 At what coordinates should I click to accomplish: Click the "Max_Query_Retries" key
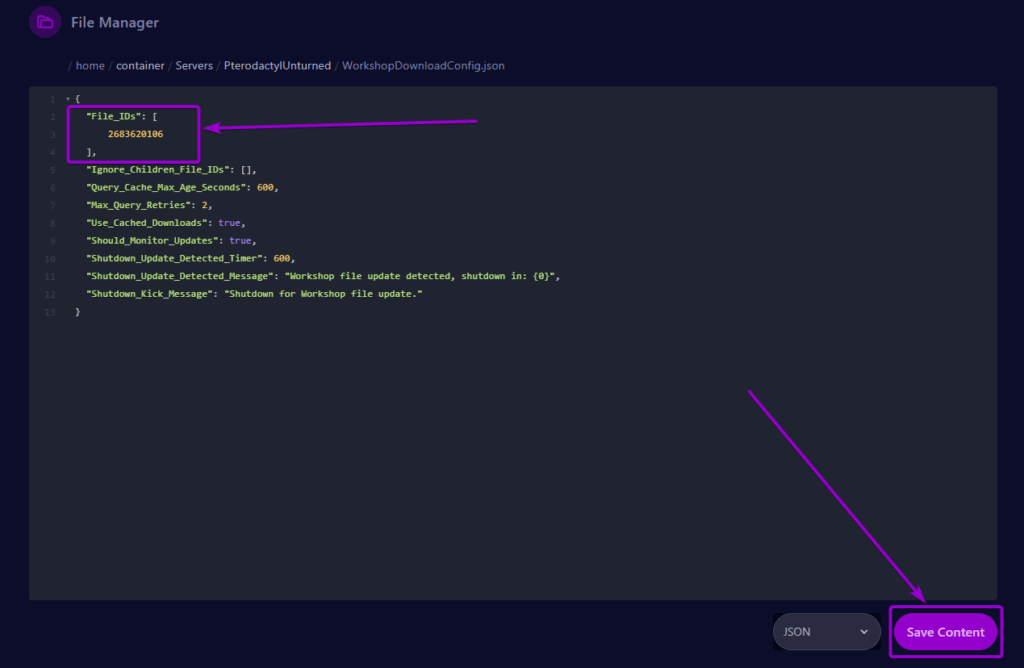139,205
